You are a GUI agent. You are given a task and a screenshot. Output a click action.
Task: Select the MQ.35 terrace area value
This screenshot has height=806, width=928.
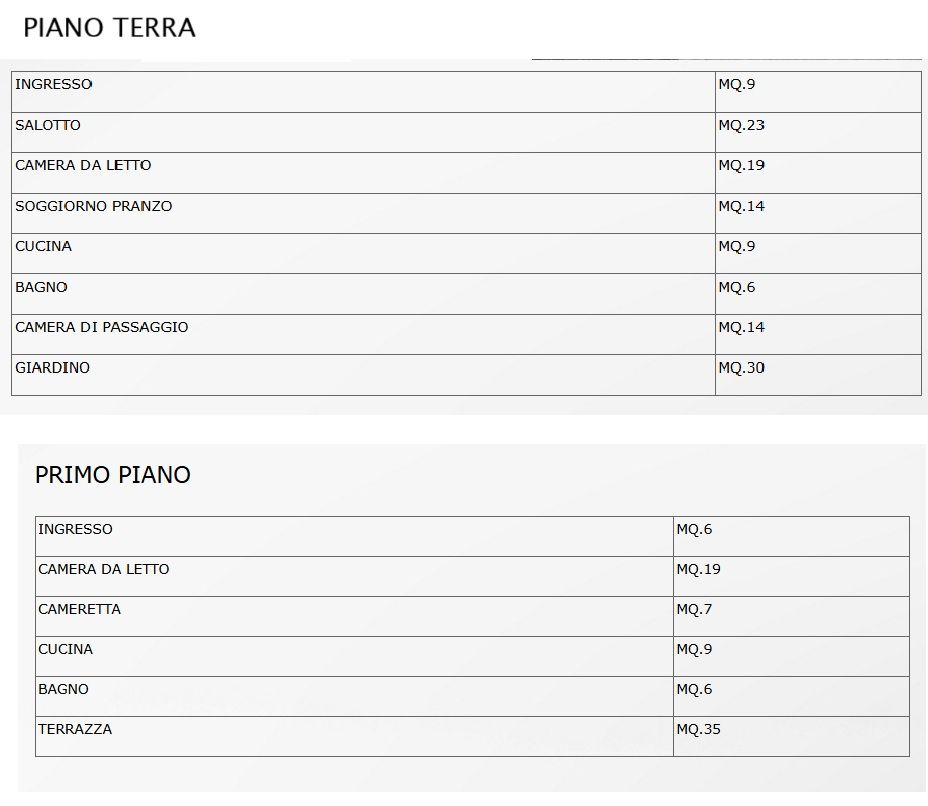point(698,730)
